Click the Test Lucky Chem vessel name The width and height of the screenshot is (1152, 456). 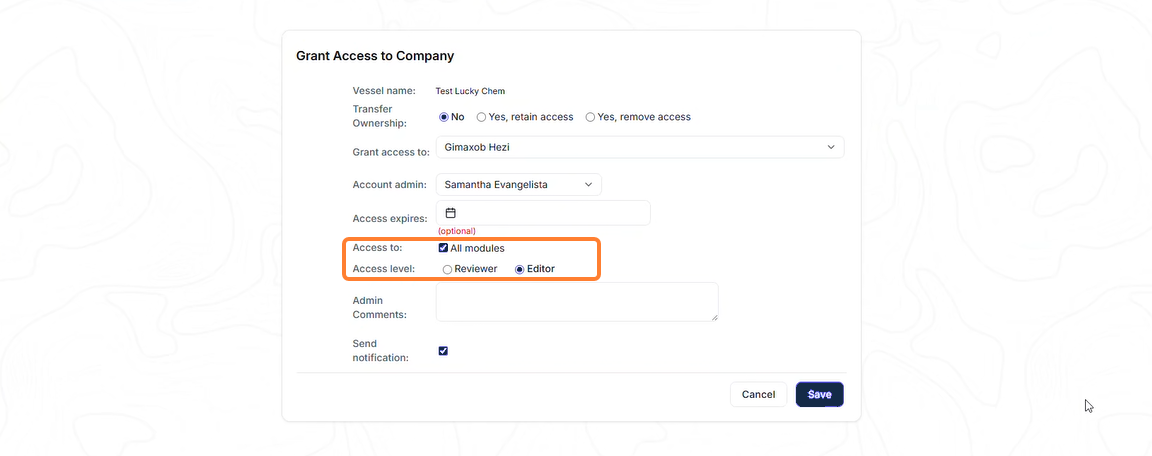point(470,91)
